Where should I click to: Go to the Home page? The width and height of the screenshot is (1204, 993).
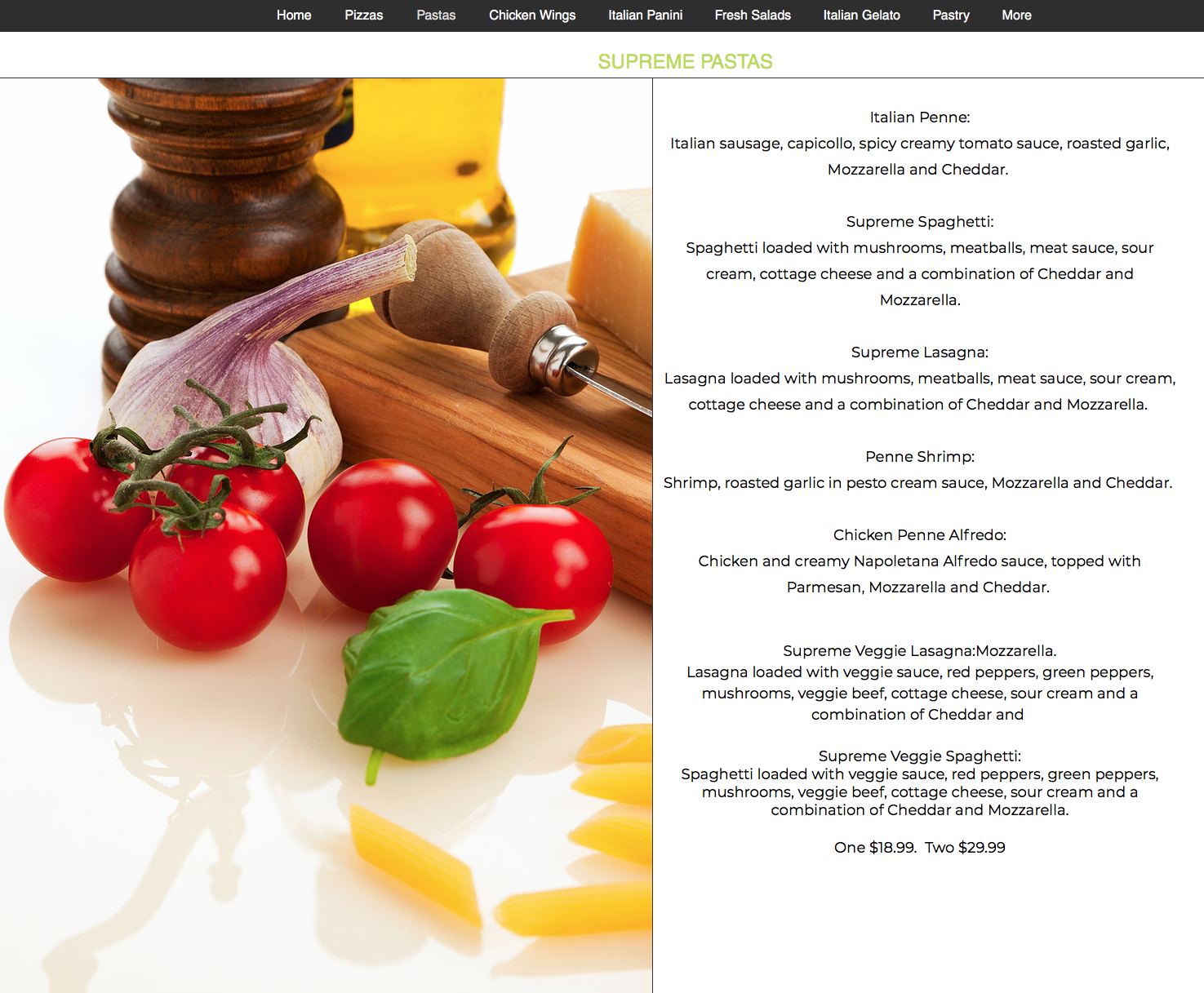(294, 16)
